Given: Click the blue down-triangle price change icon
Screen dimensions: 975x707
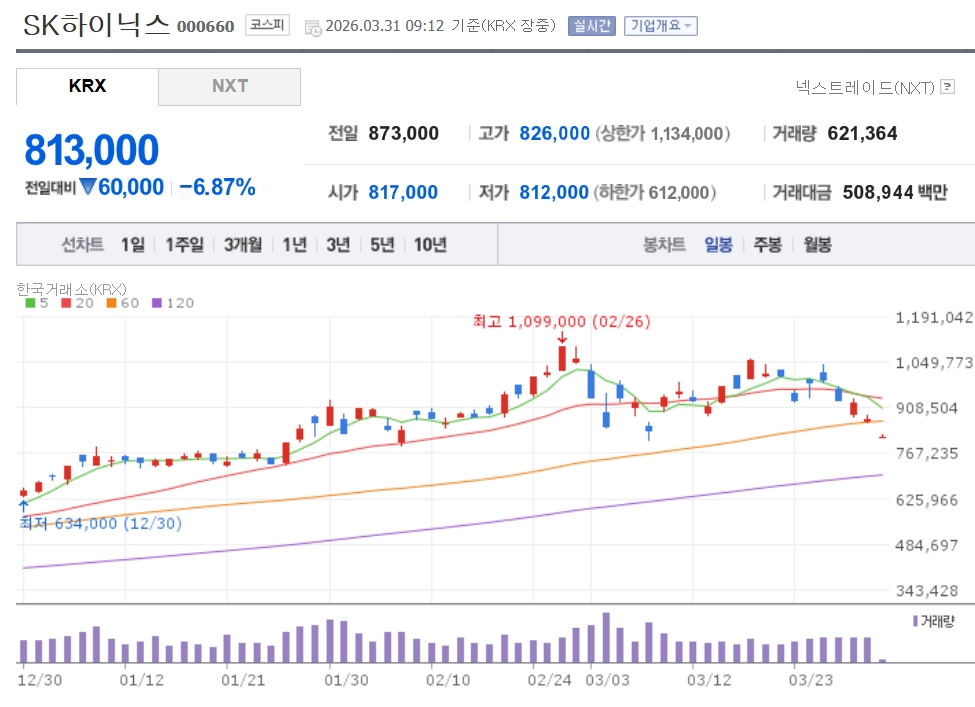Looking at the screenshot, I should pos(87,187).
